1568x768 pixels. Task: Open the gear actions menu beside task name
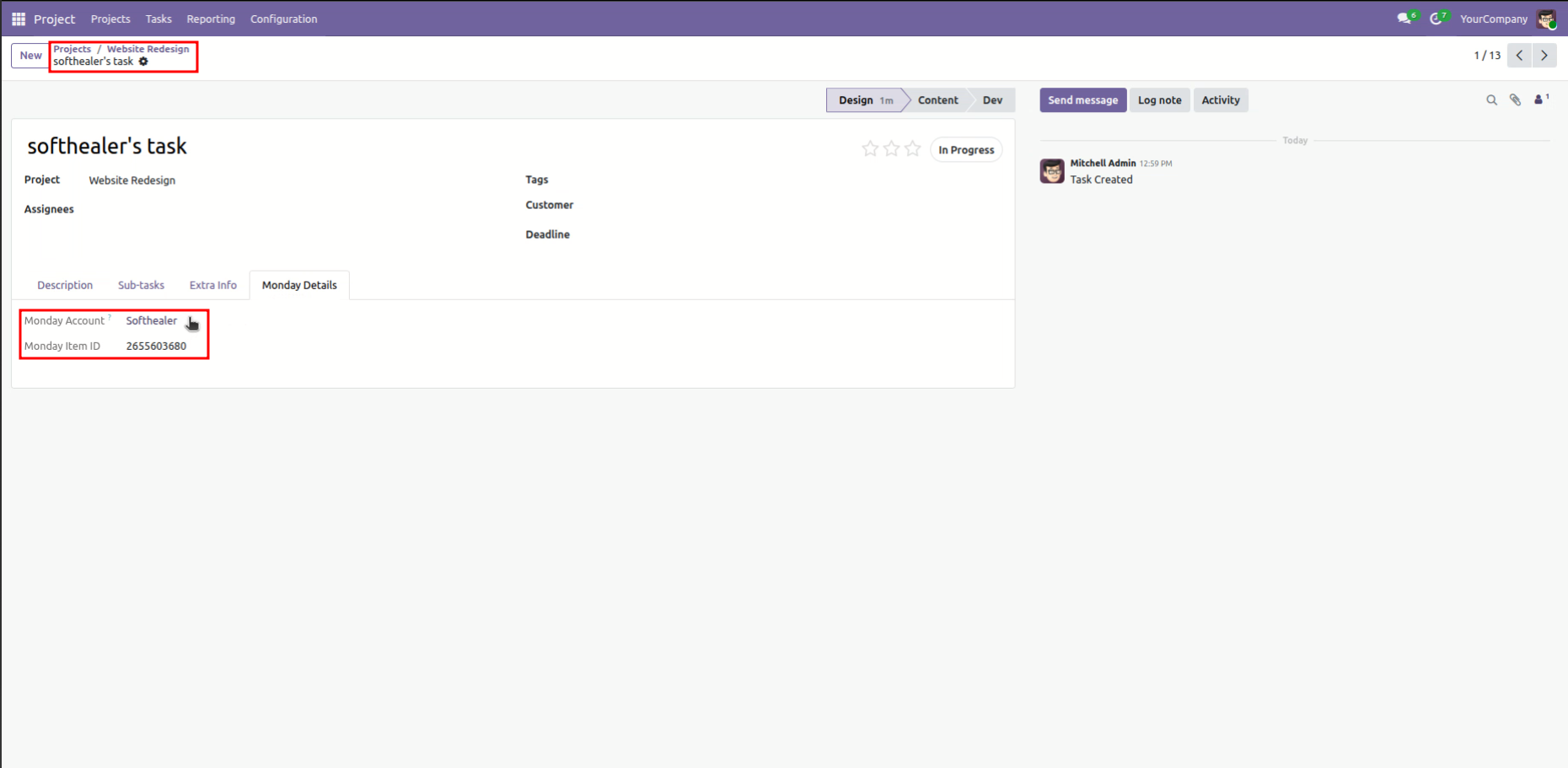[143, 62]
